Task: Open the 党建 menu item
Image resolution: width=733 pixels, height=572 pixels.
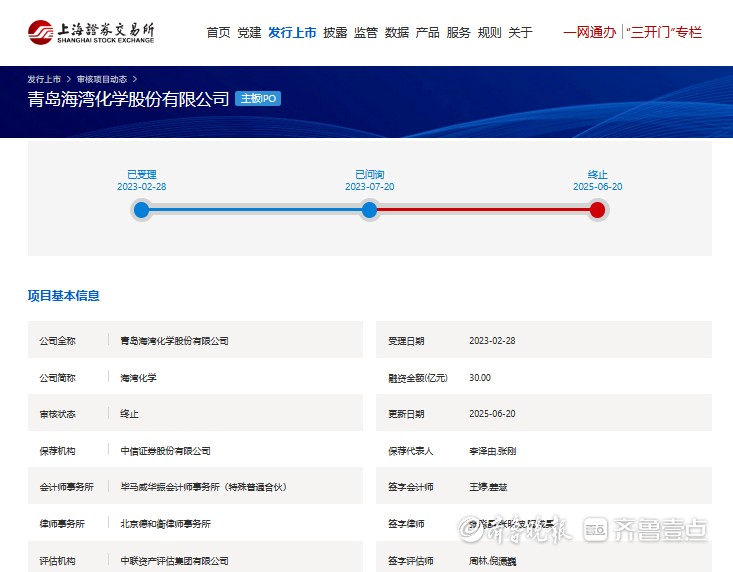Action: pyautogui.click(x=249, y=32)
